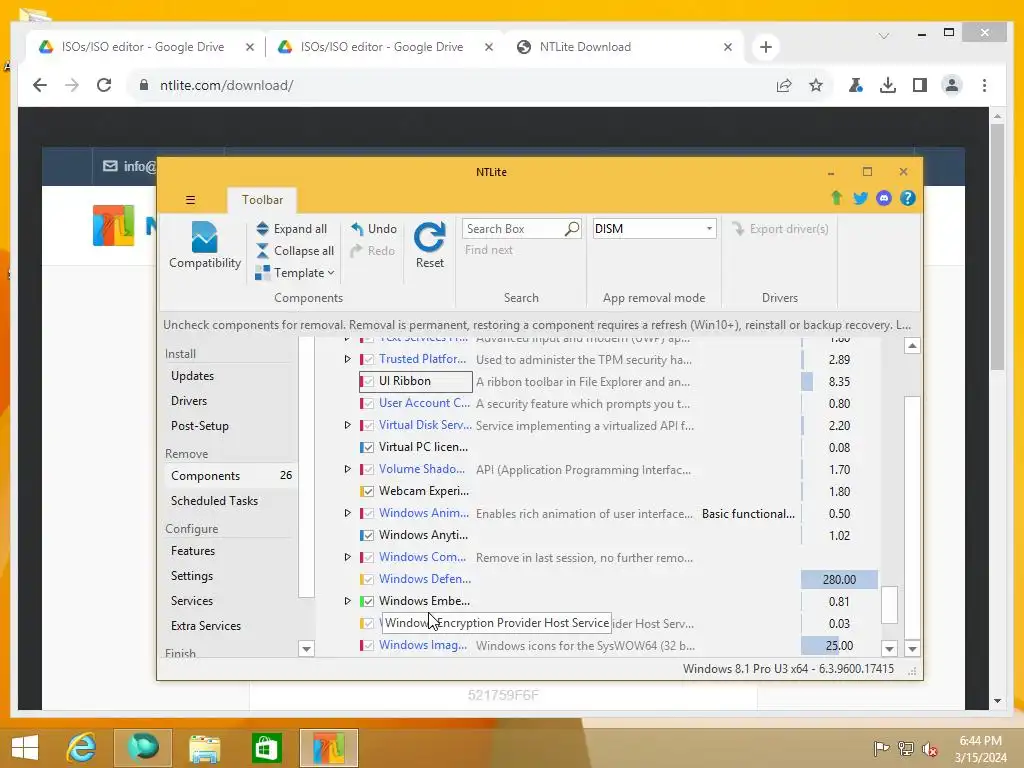
Task: Open the NTLite Twitter icon
Action: [x=860, y=198]
